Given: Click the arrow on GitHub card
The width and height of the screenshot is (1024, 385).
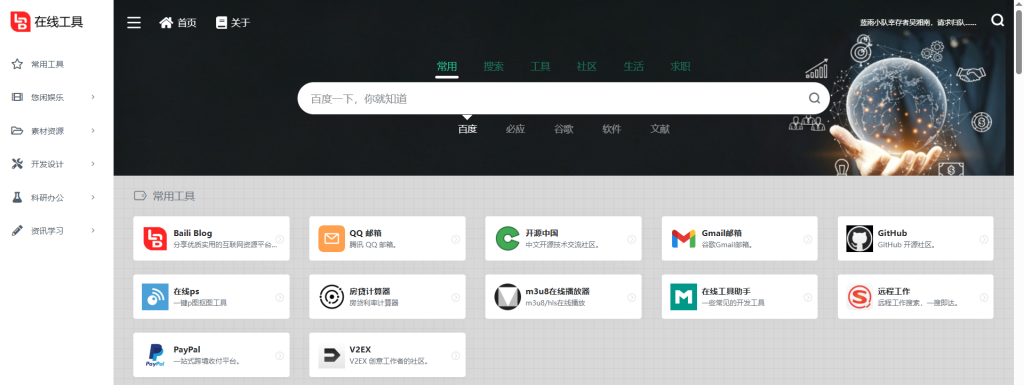Looking at the screenshot, I should click(x=984, y=239).
